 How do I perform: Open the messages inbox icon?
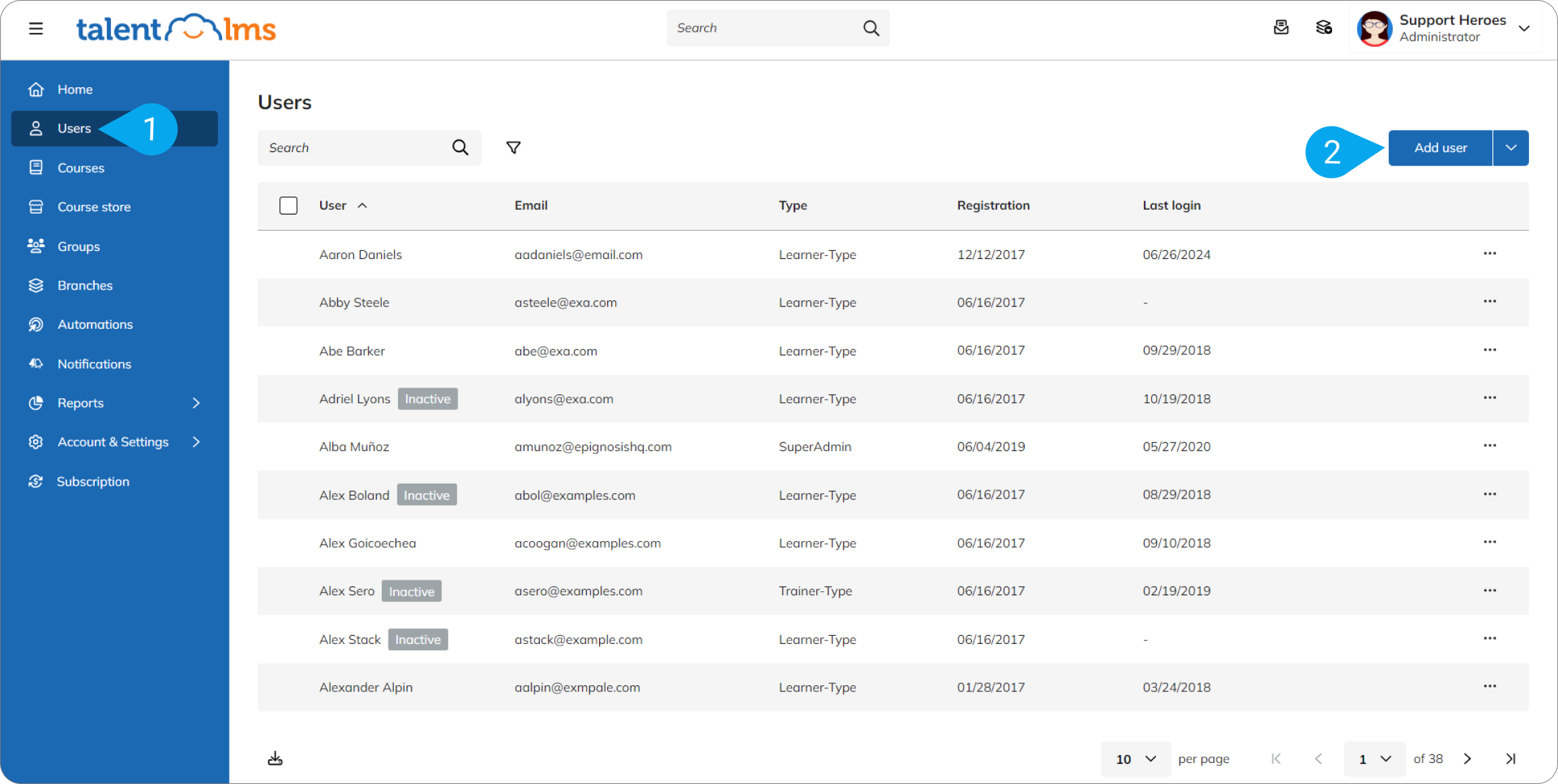click(1281, 28)
